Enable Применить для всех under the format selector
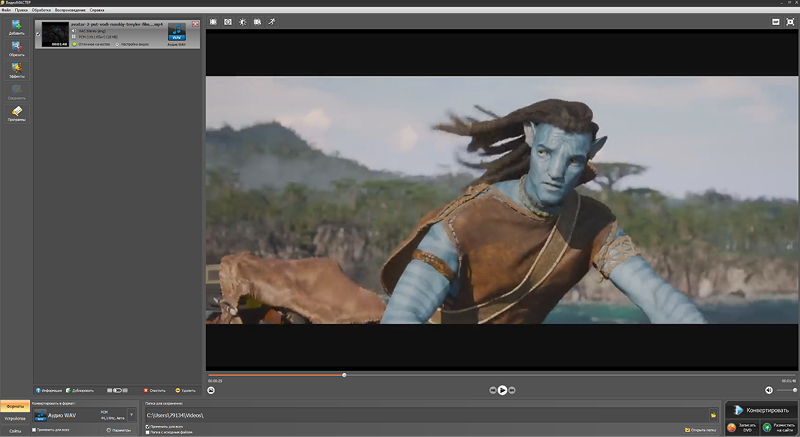 click(x=34, y=430)
